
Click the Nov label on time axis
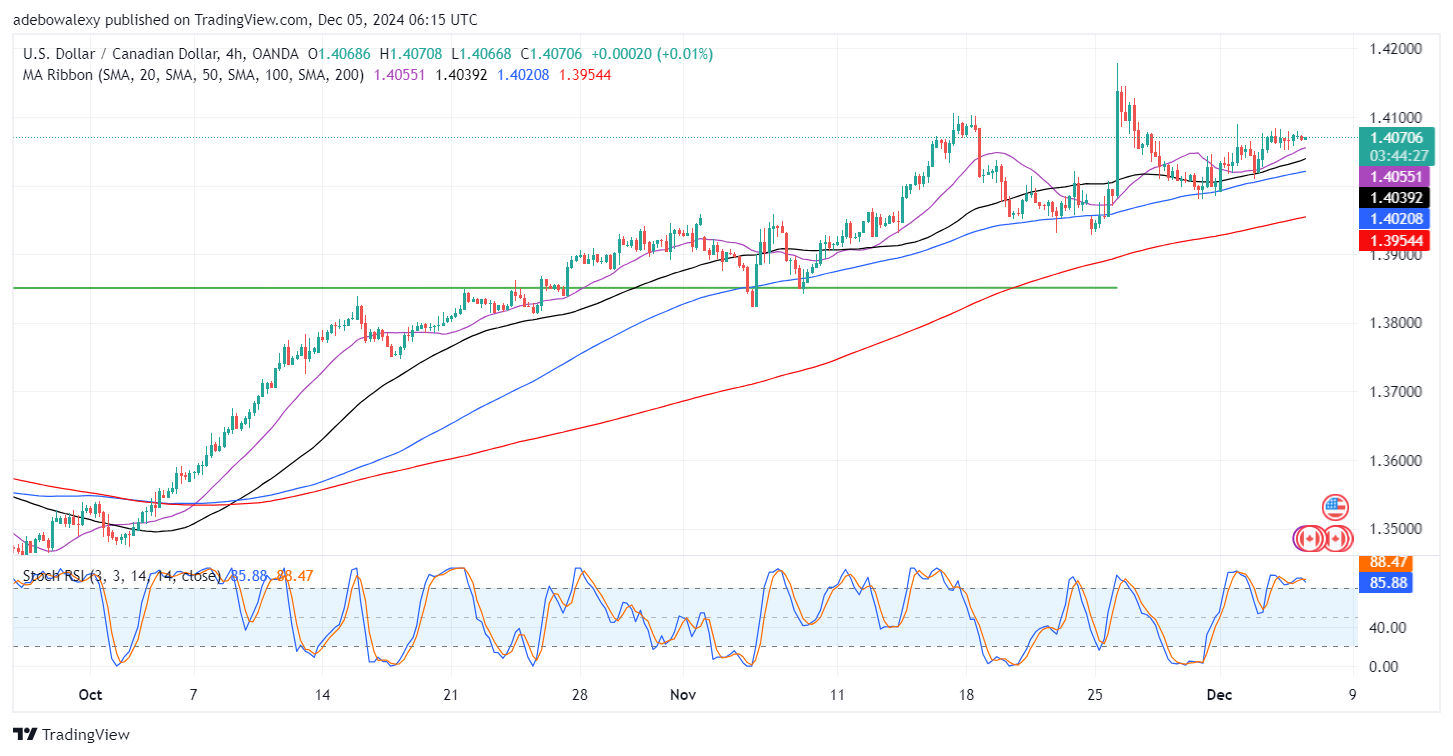point(685,695)
